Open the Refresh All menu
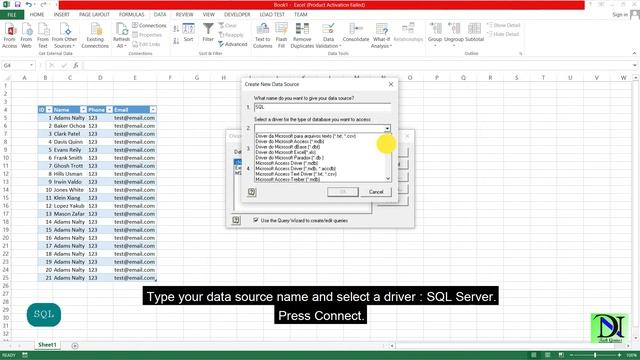Screen dimensions: 640x360 121,35
